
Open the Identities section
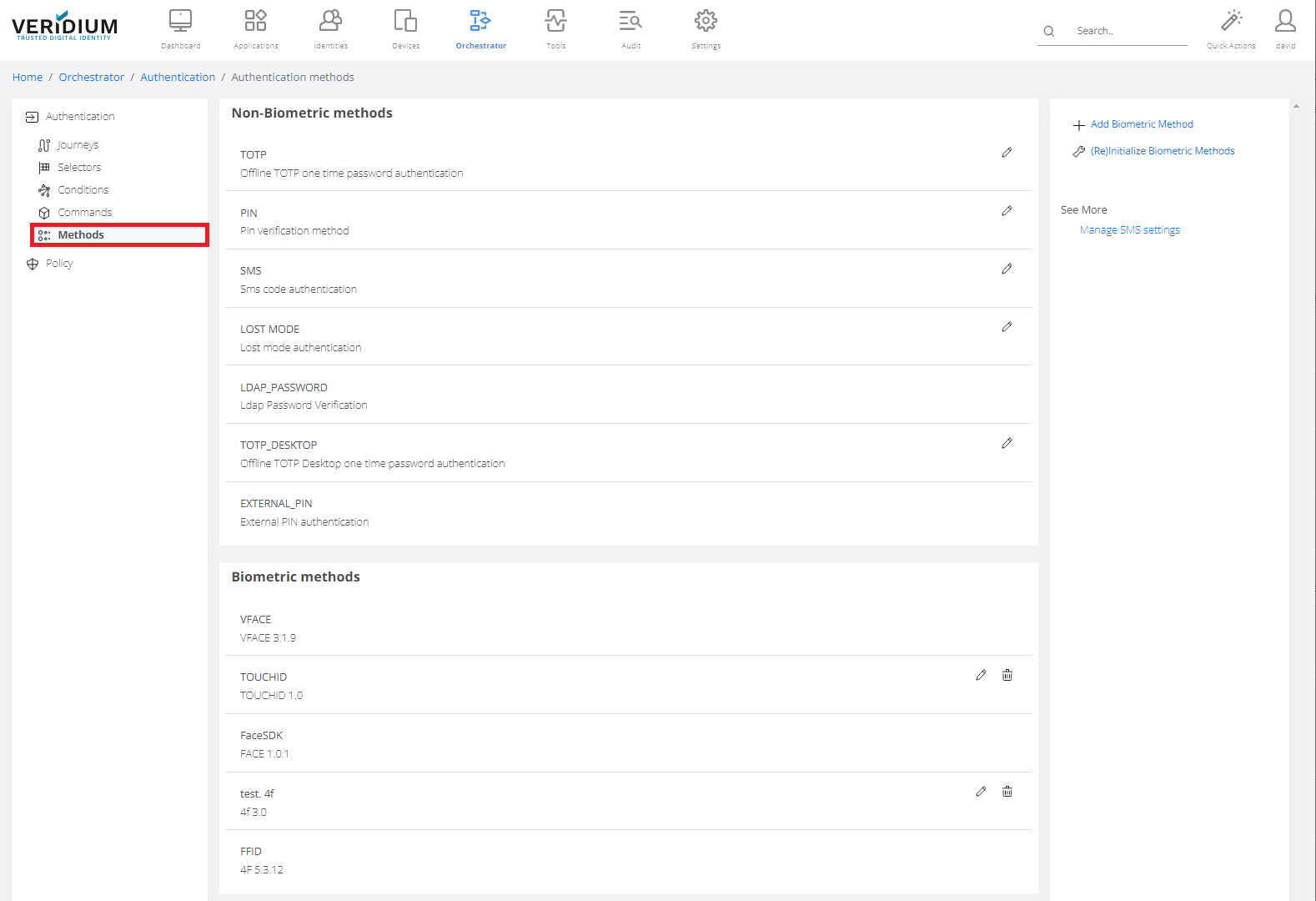[331, 29]
